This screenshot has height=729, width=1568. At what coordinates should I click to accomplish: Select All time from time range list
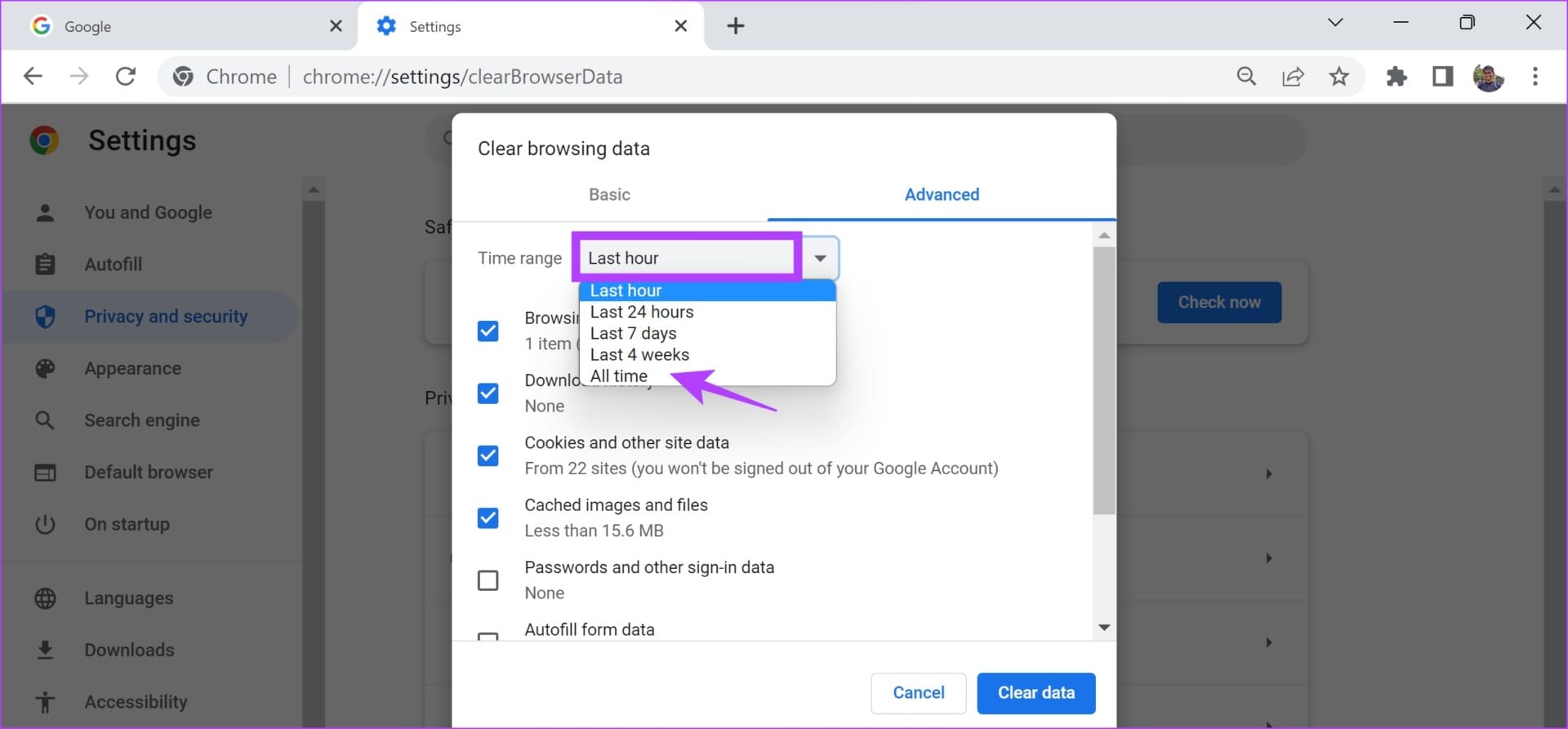(619, 376)
